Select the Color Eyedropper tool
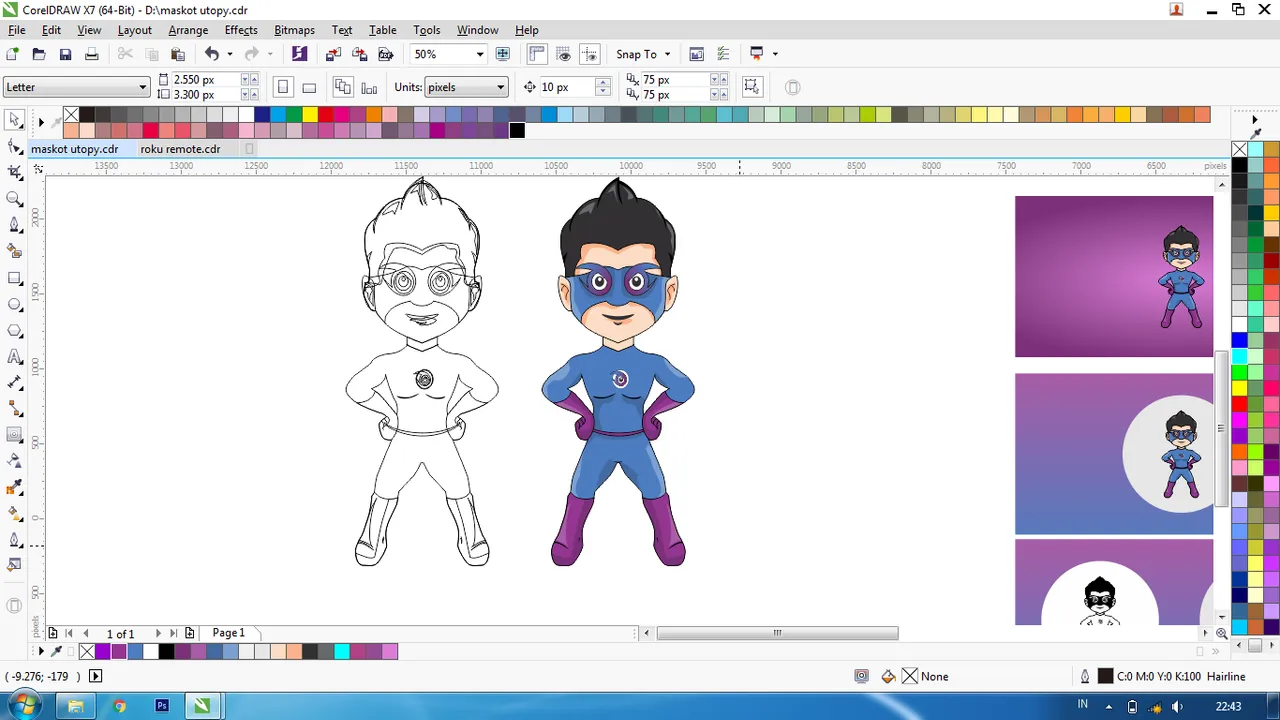Image resolution: width=1280 pixels, height=720 pixels. pos(14,488)
